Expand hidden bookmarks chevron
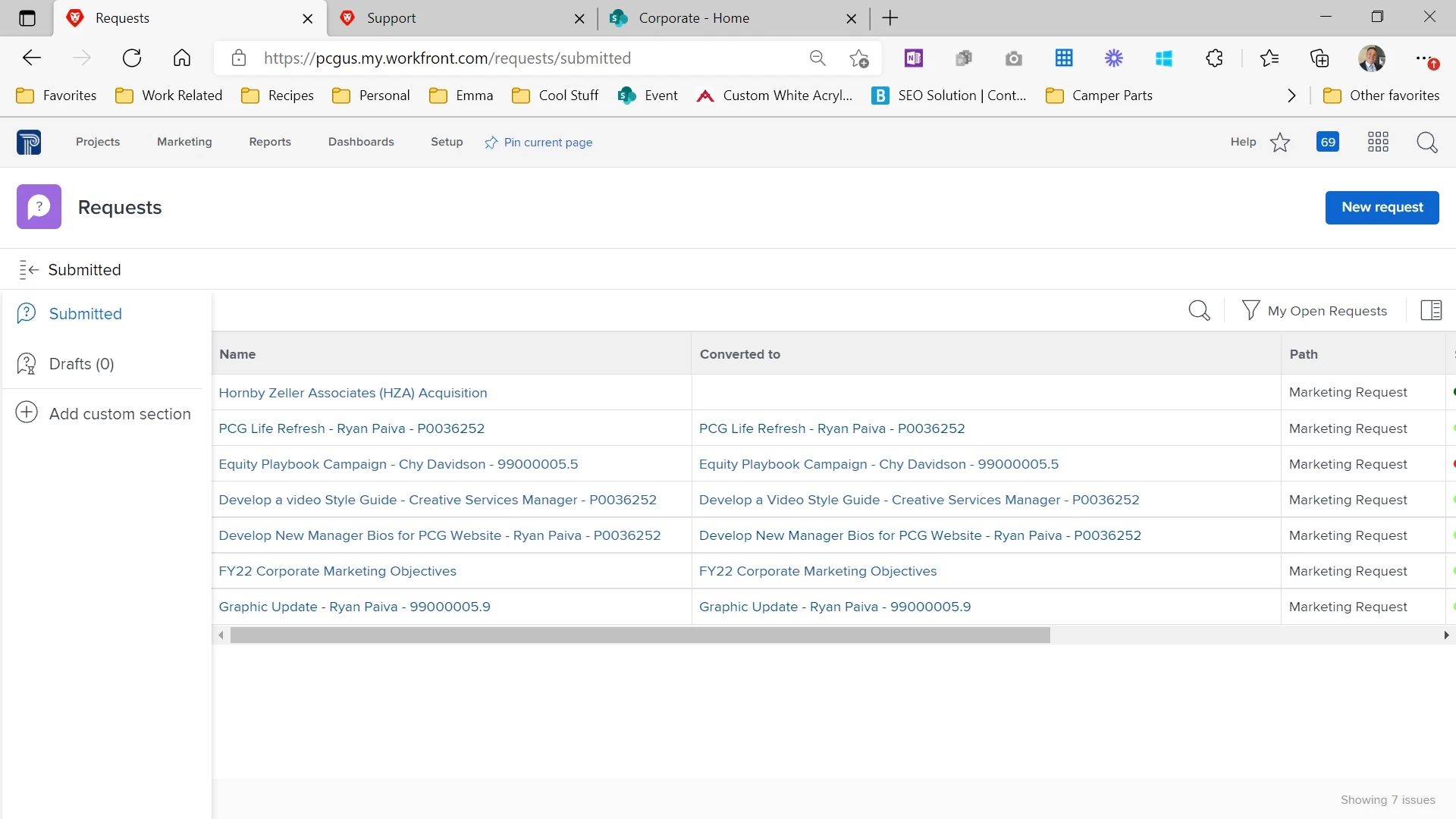Viewport: 1456px width, 819px height. pyautogui.click(x=1291, y=96)
